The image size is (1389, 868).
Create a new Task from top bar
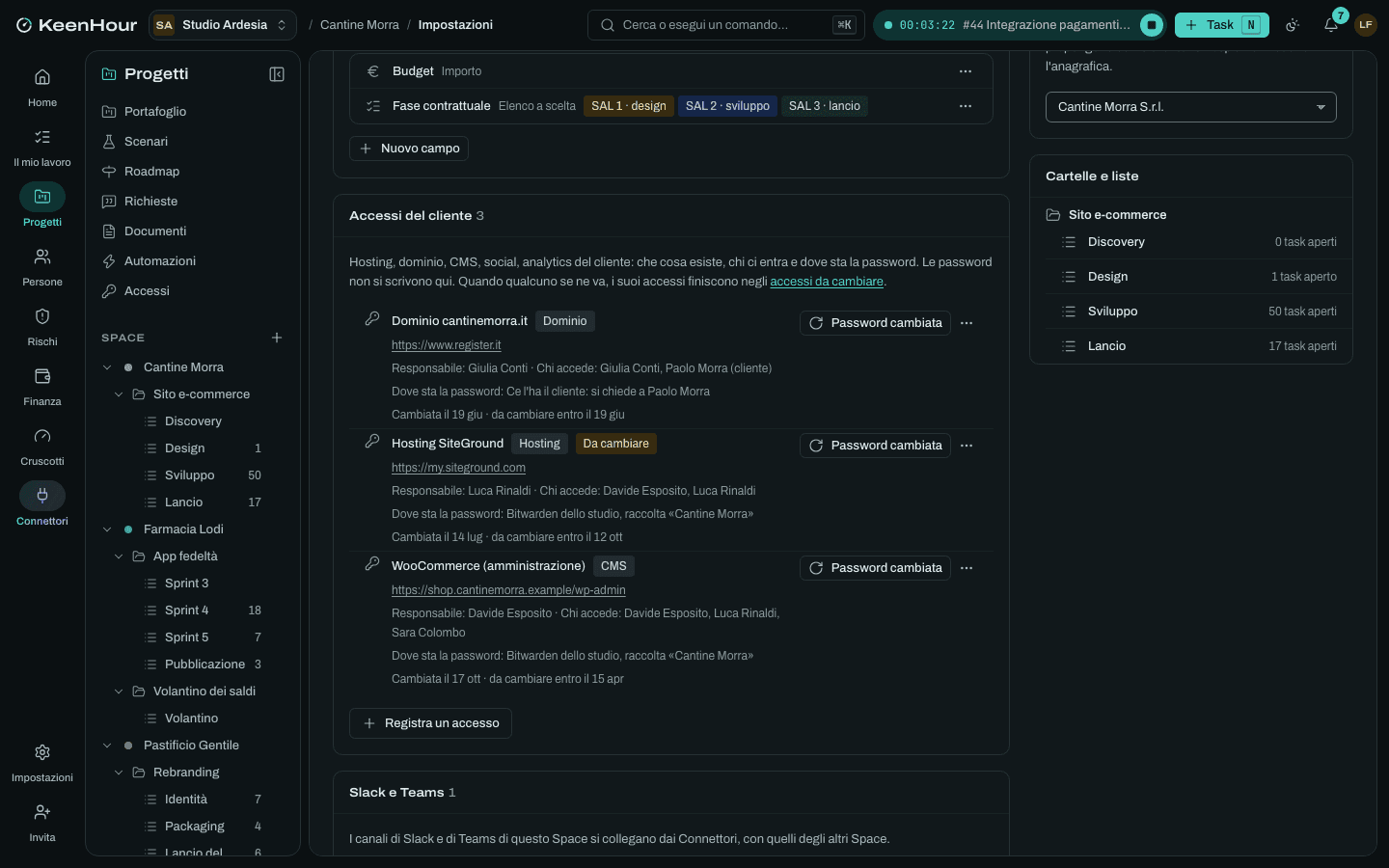point(1221,25)
